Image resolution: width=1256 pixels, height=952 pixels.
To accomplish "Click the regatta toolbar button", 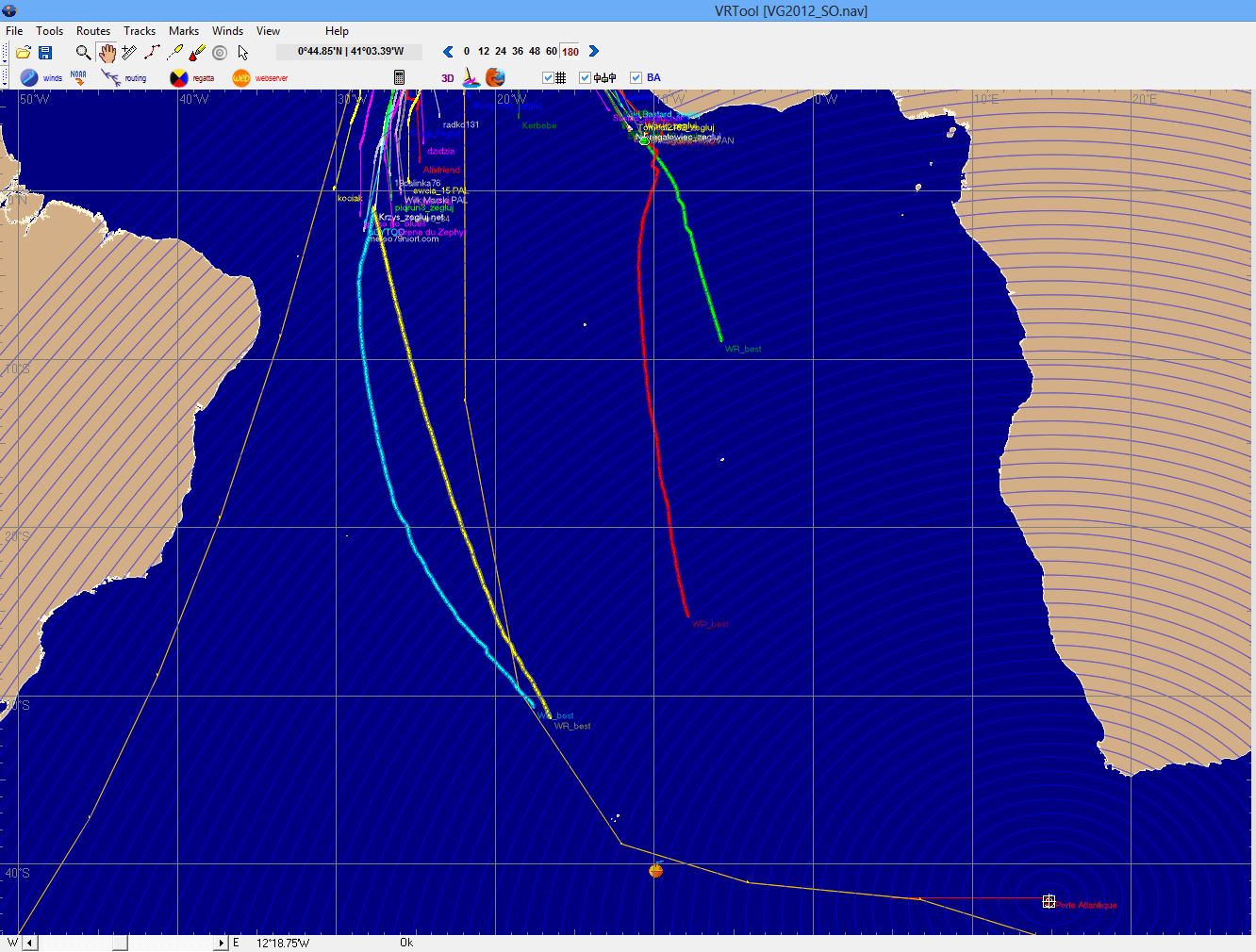I will [191, 78].
